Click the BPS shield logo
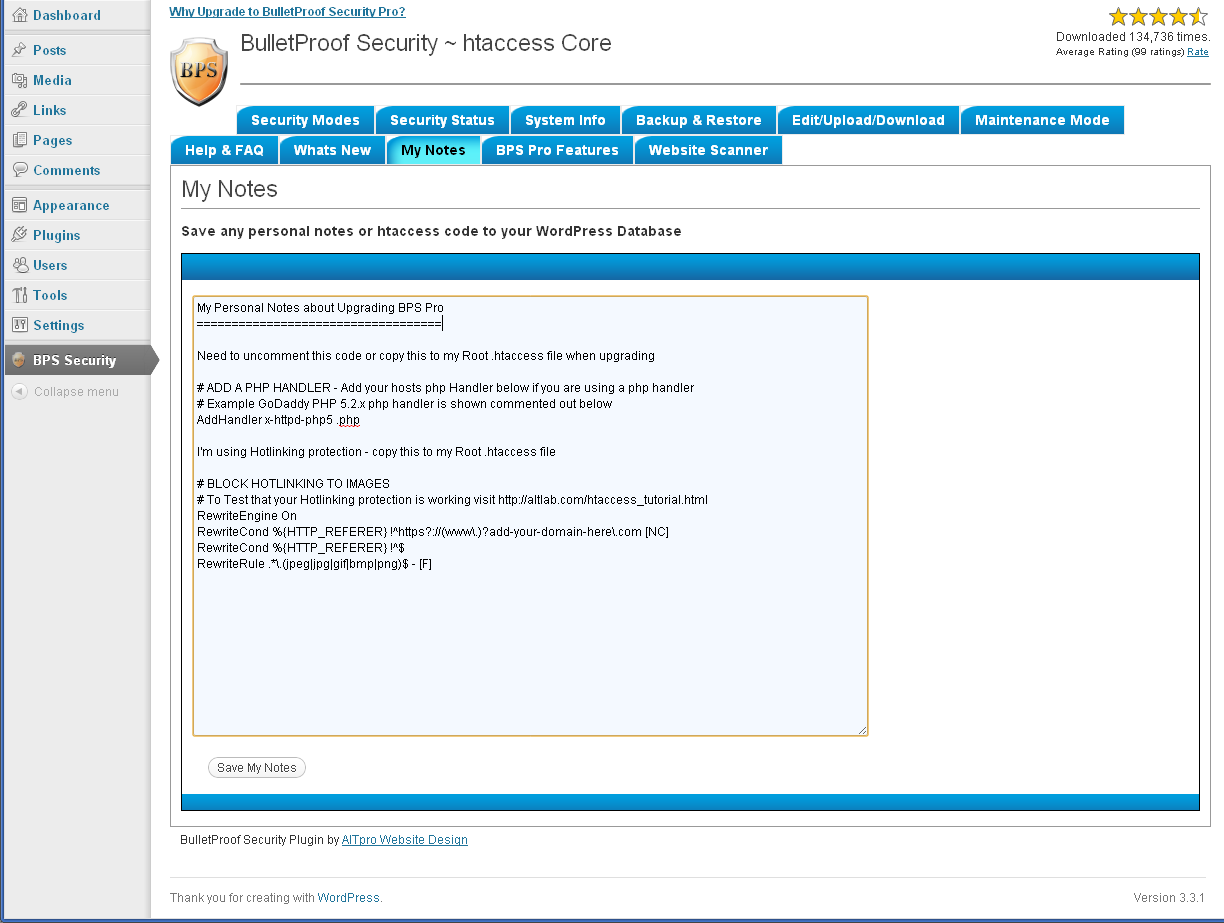The height and width of the screenshot is (923, 1224). point(199,71)
